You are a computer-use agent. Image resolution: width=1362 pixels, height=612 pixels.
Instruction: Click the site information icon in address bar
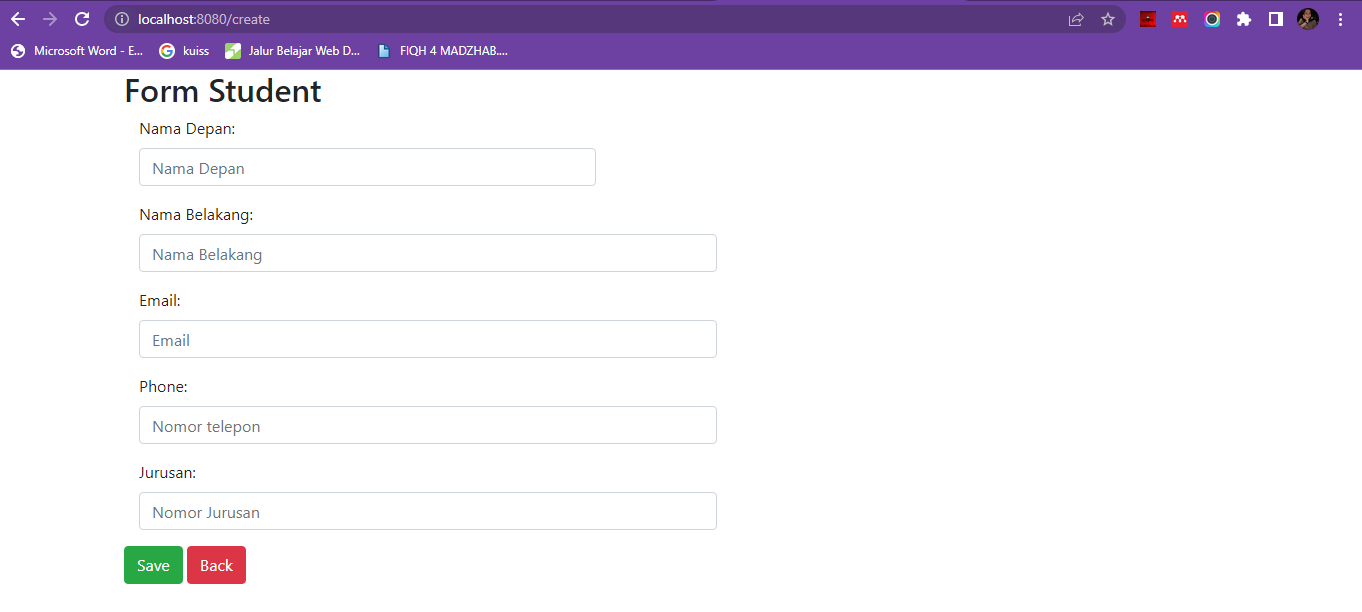tap(121, 18)
